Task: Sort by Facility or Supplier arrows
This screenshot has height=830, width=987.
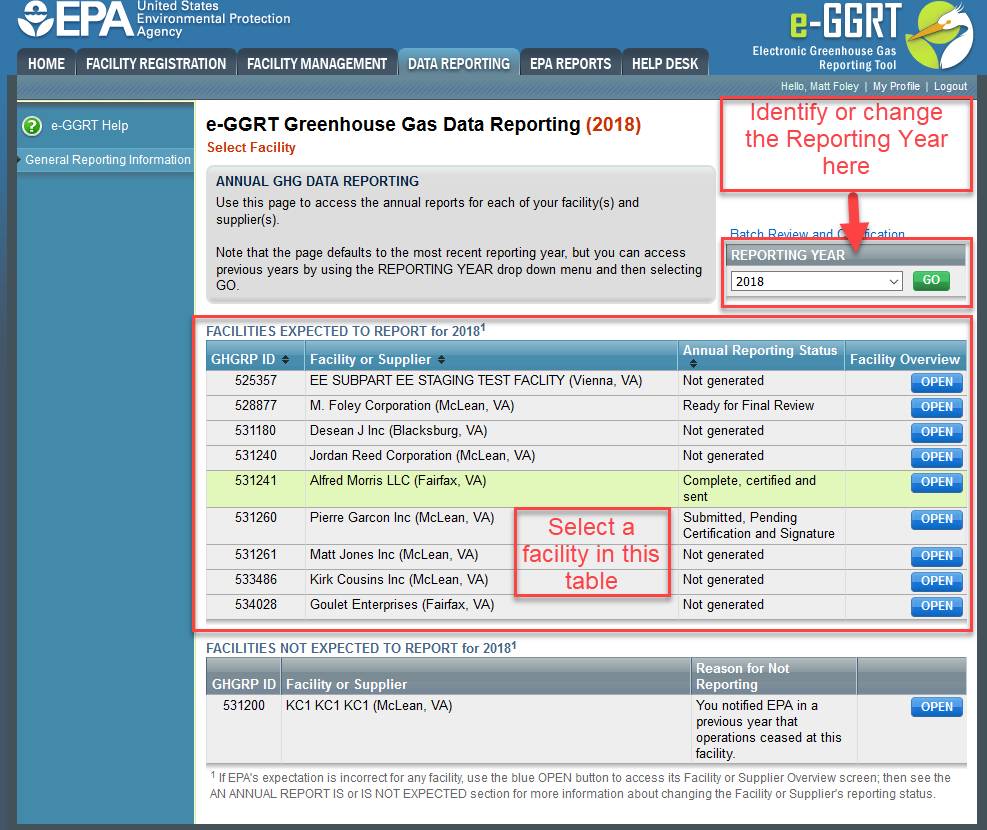Action: [x=441, y=359]
